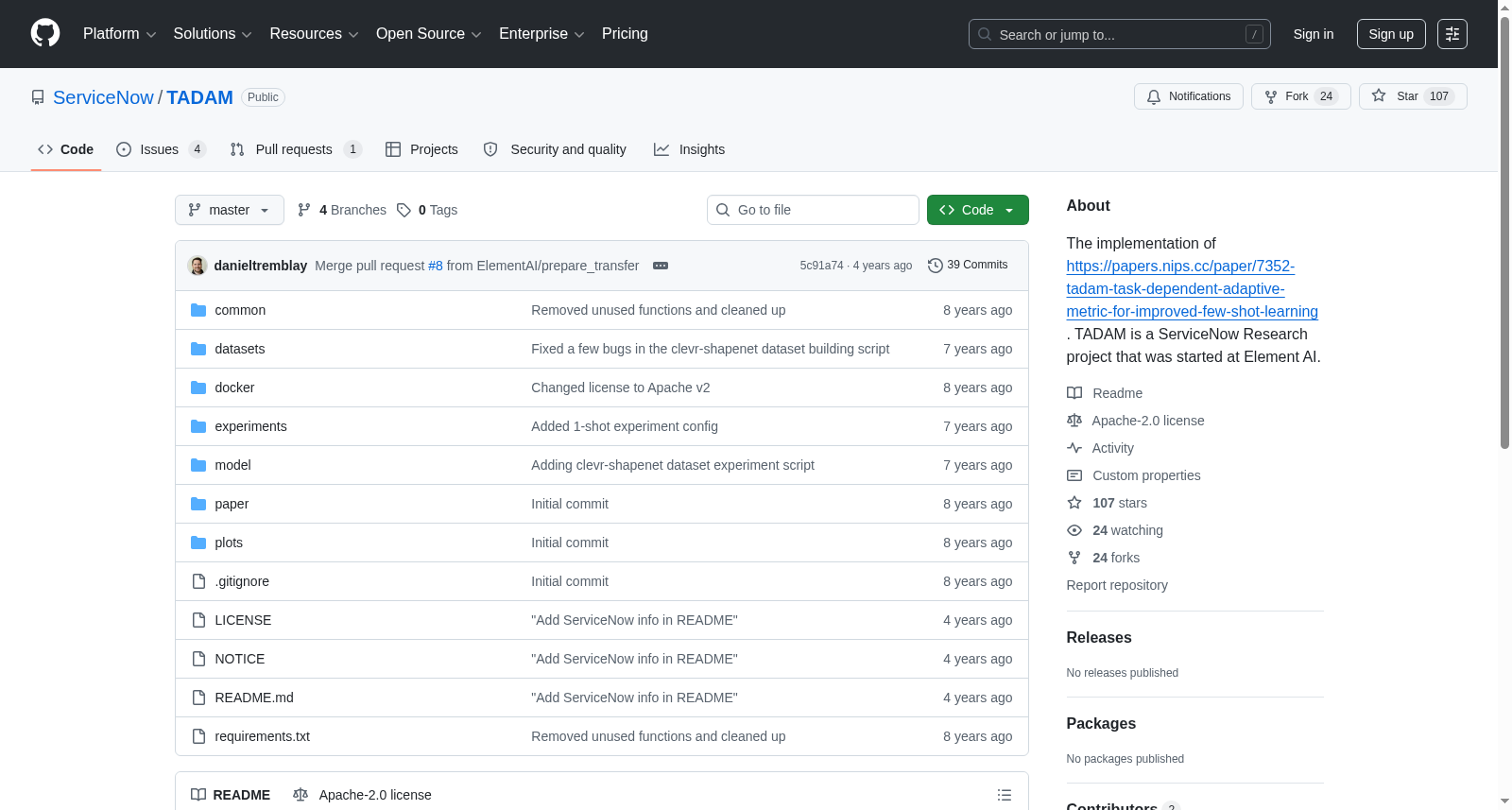Expand the Enterprise menu

pyautogui.click(x=541, y=34)
